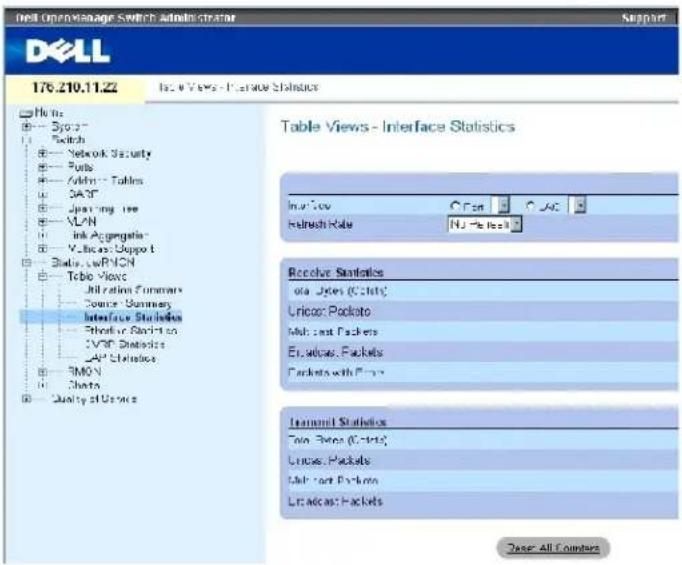
Task: Expand the Link Aggregation node
Action: pos(42,235)
